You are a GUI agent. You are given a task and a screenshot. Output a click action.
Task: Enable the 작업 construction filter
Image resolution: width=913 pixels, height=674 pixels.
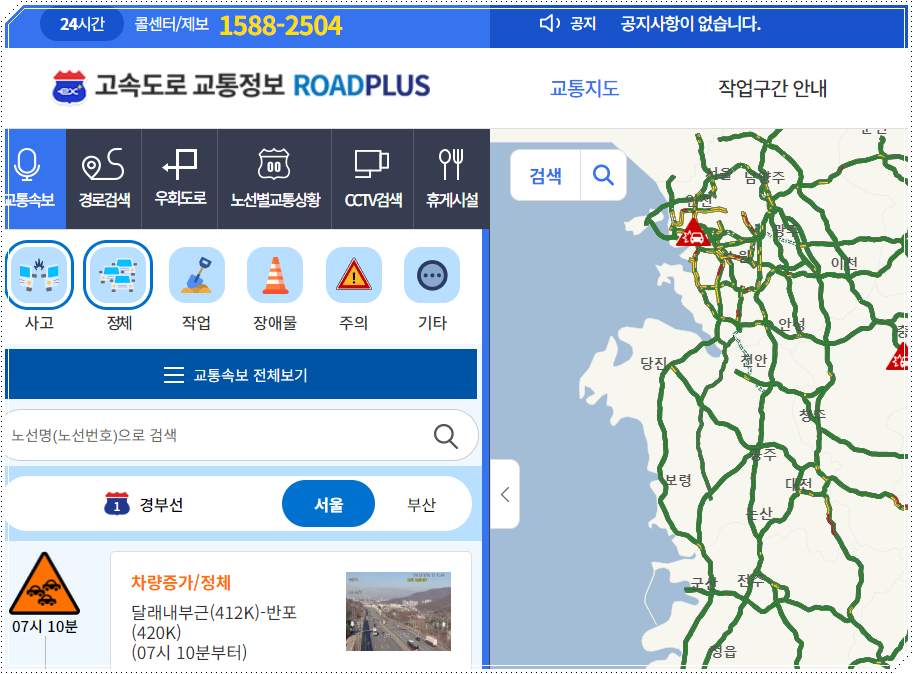click(x=196, y=276)
